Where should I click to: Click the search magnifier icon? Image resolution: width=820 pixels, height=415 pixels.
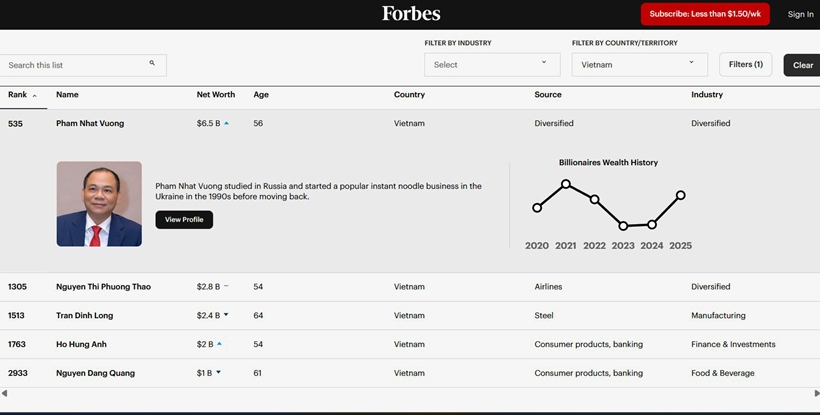pos(152,63)
